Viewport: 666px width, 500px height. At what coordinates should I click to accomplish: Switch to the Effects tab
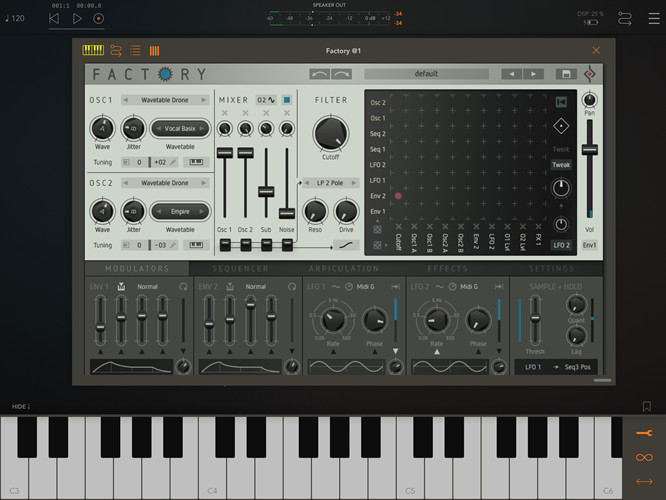coord(448,268)
